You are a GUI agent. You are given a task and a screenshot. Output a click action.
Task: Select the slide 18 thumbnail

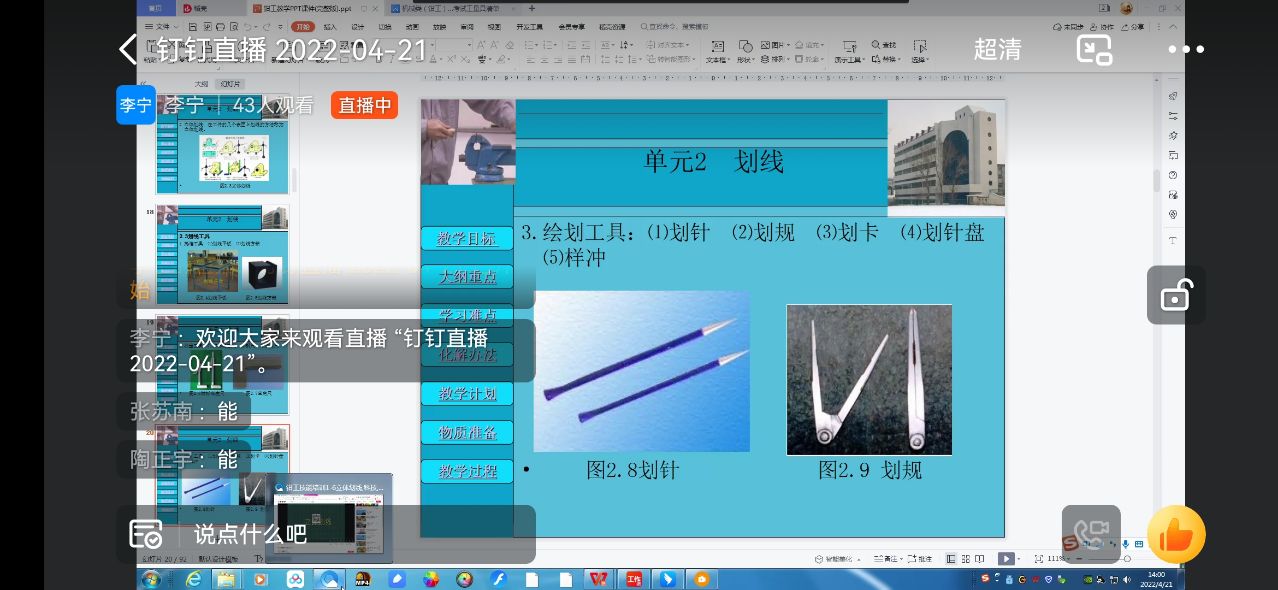coord(222,254)
